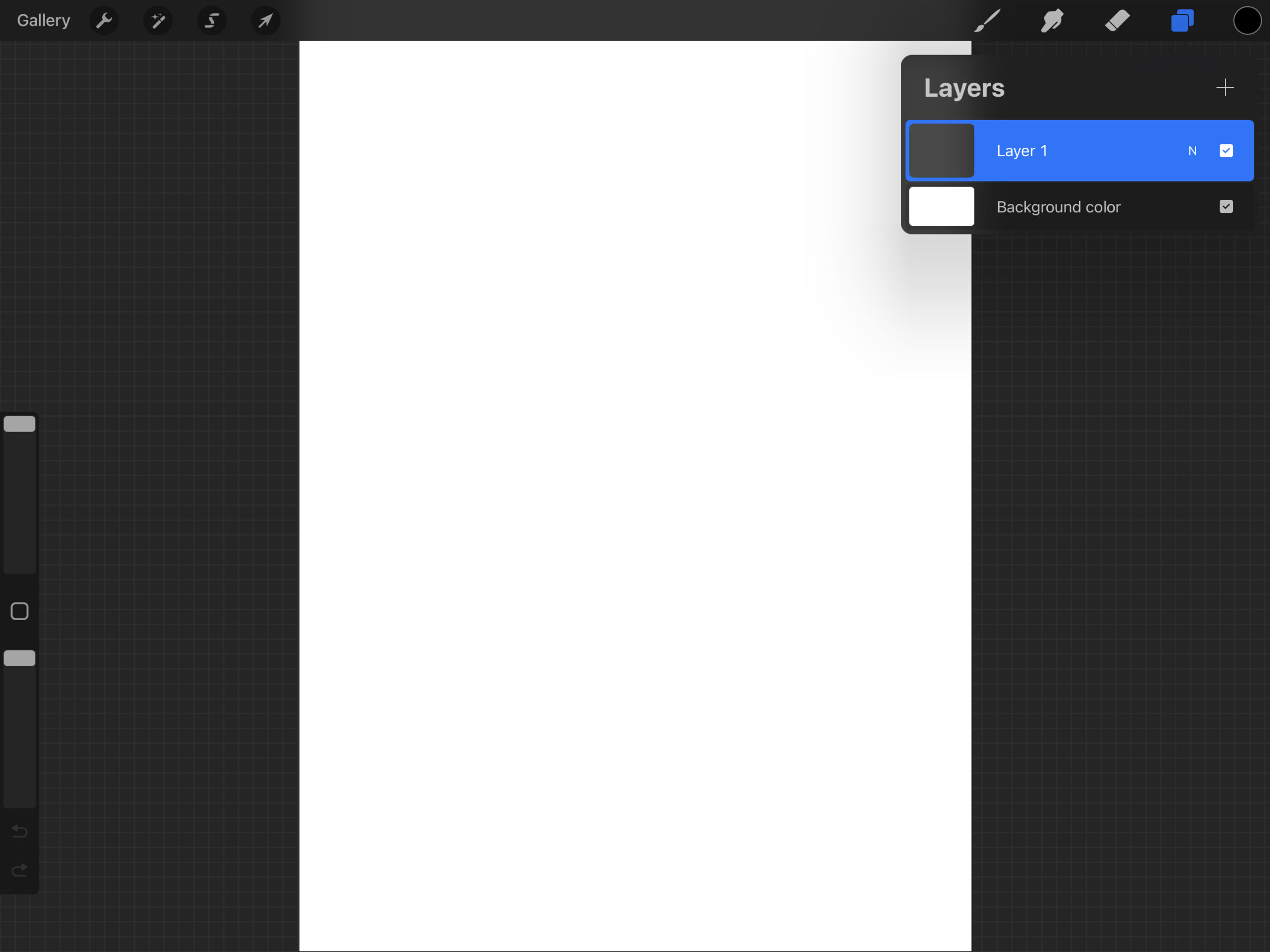
Task: Hide Layer 1 using its checkbox
Action: 1226,150
